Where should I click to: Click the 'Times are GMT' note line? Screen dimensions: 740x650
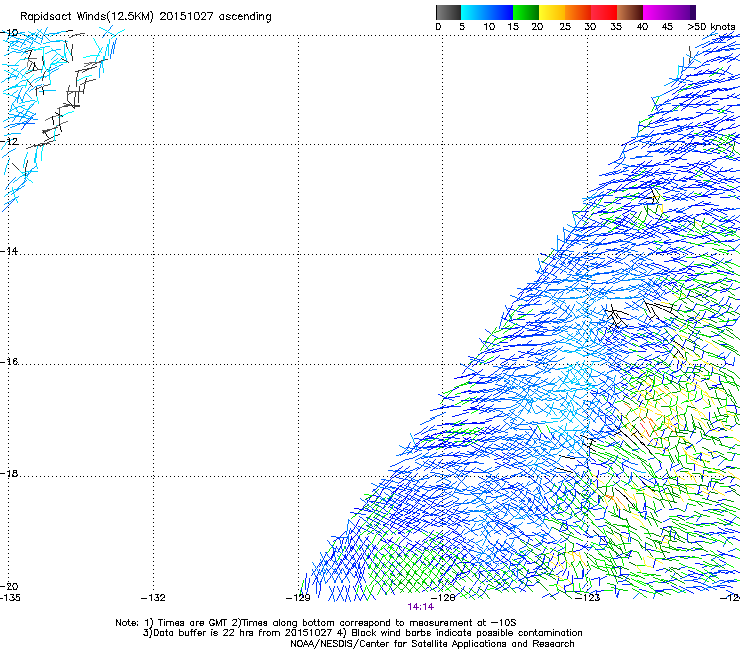[316, 623]
